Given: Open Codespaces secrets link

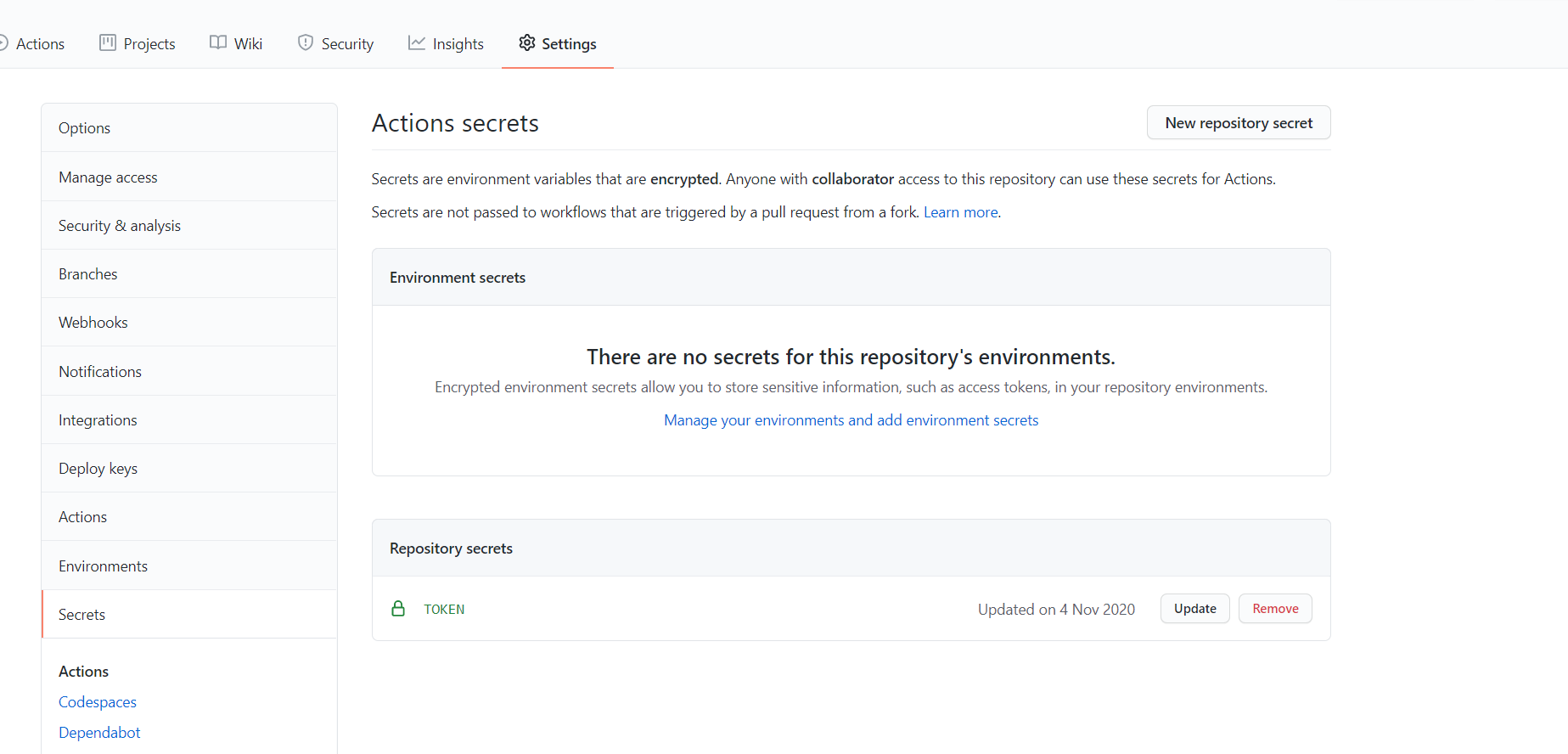Looking at the screenshot, I should click(98, 702).
